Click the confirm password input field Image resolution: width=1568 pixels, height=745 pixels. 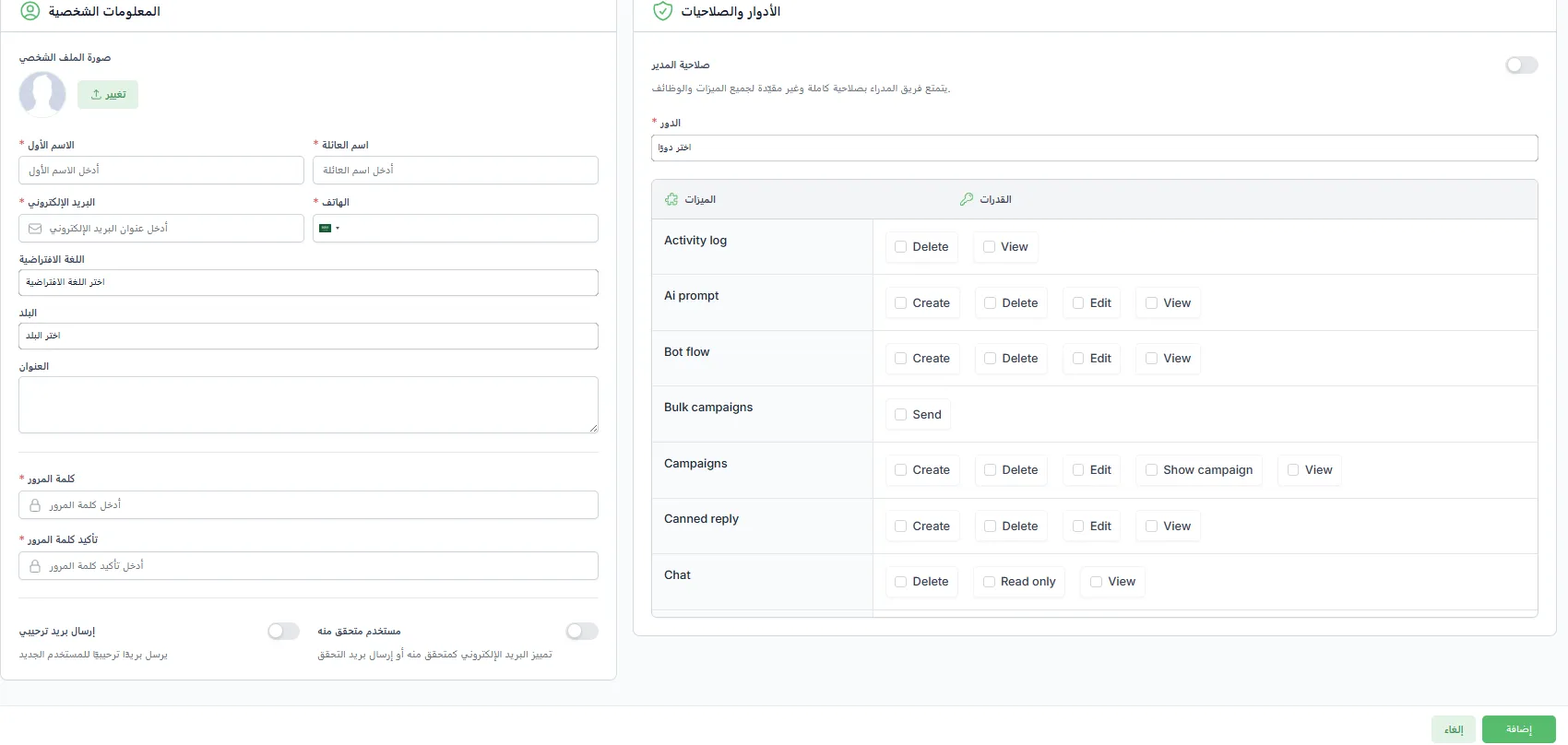coord(308,566)
